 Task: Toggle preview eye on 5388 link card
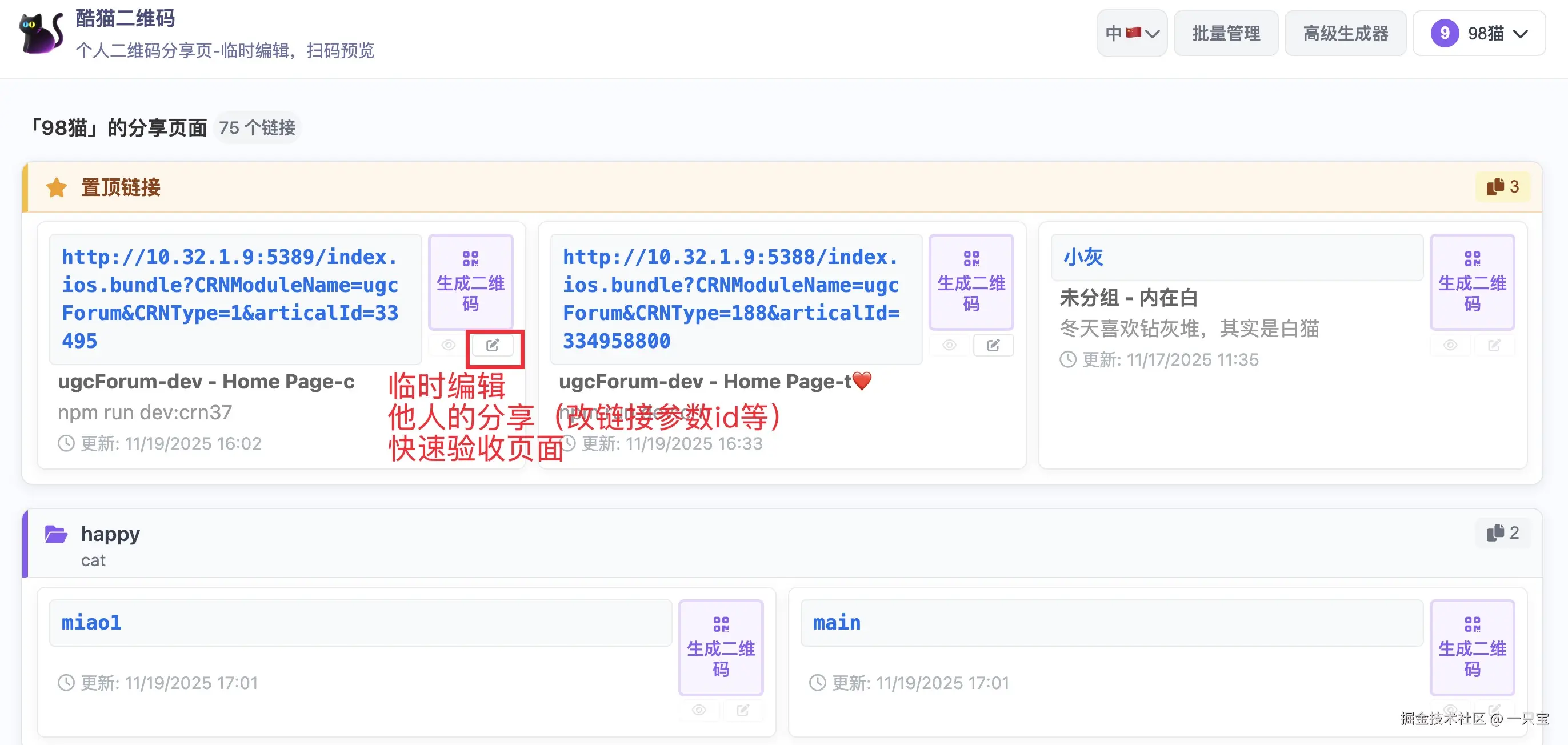(x=949, y=345)
